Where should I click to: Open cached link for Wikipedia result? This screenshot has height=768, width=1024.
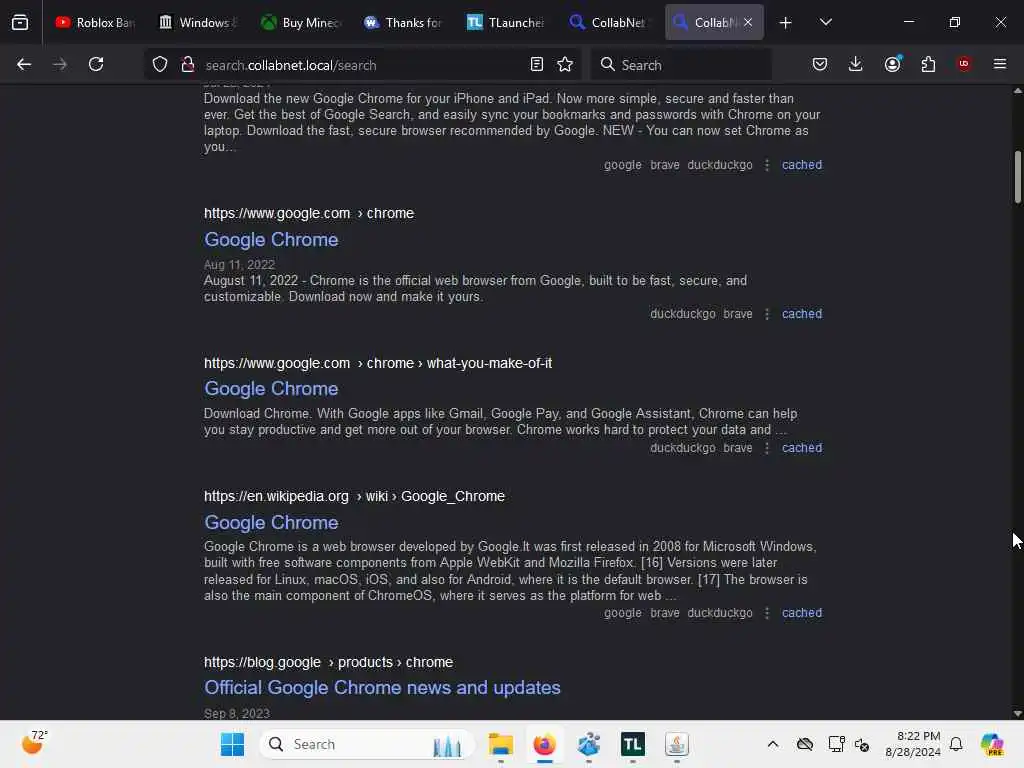(801, 613)
